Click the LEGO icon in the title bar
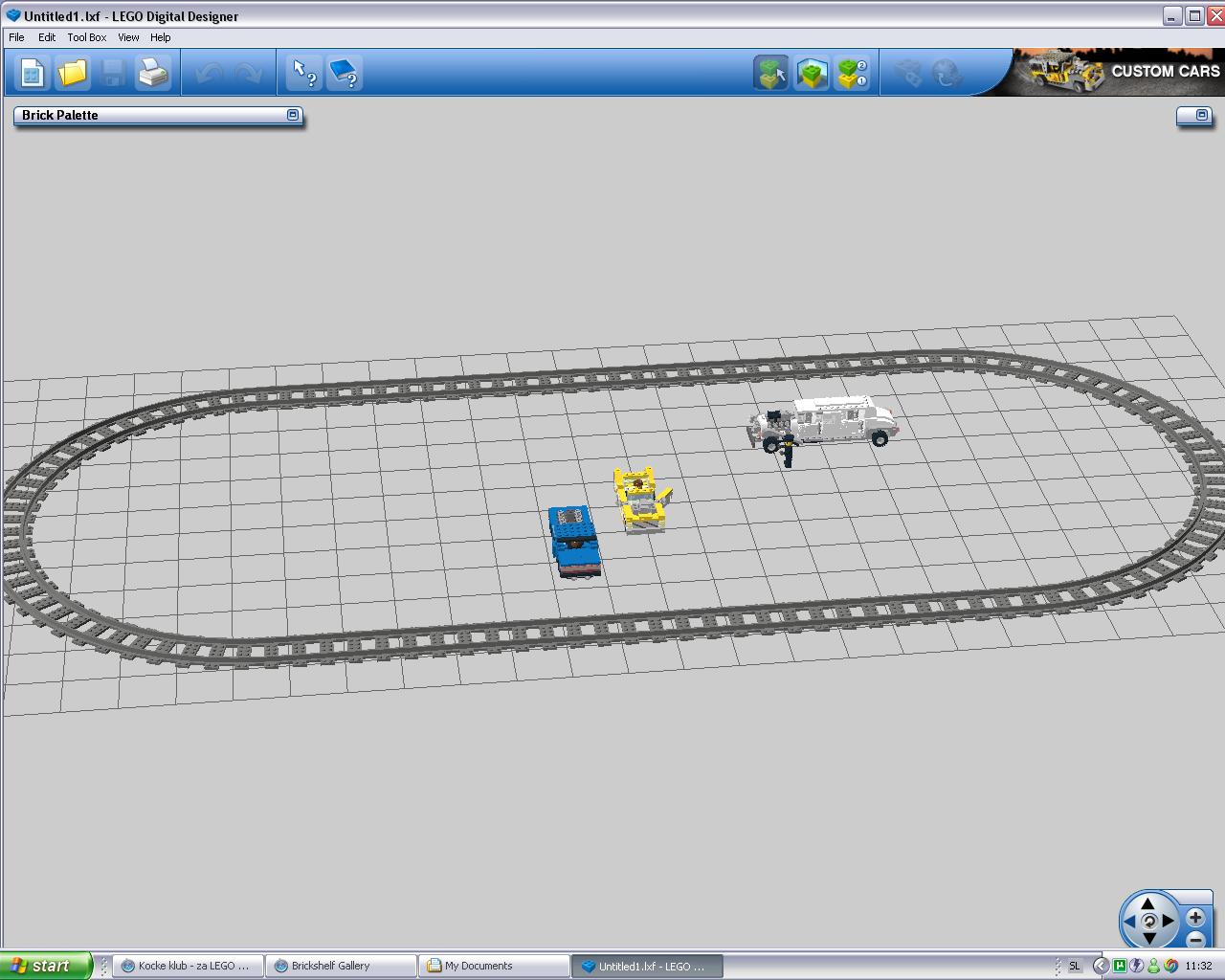Viewport: 1225px width, 980px height. pos(13,15)
